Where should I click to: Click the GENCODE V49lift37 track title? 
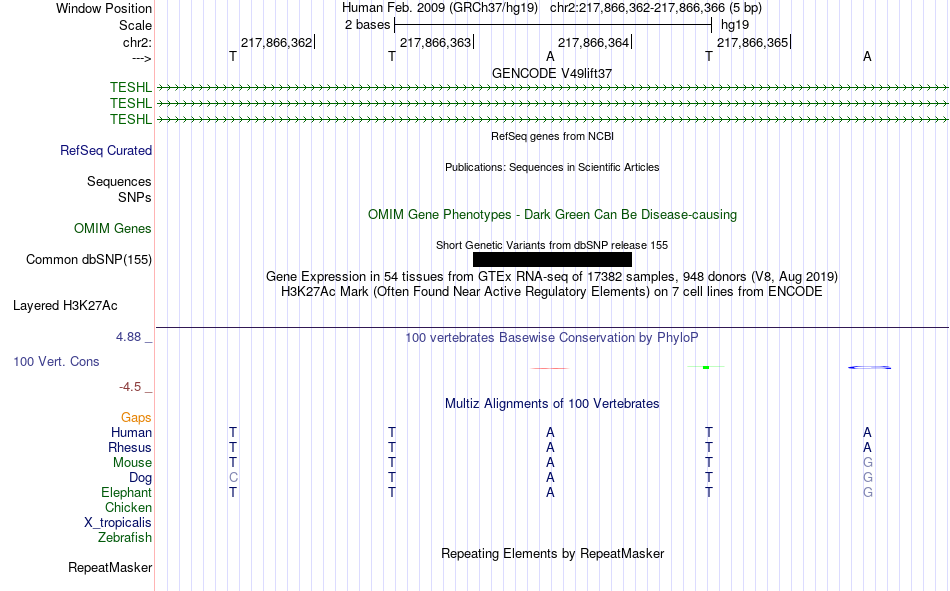552,73
